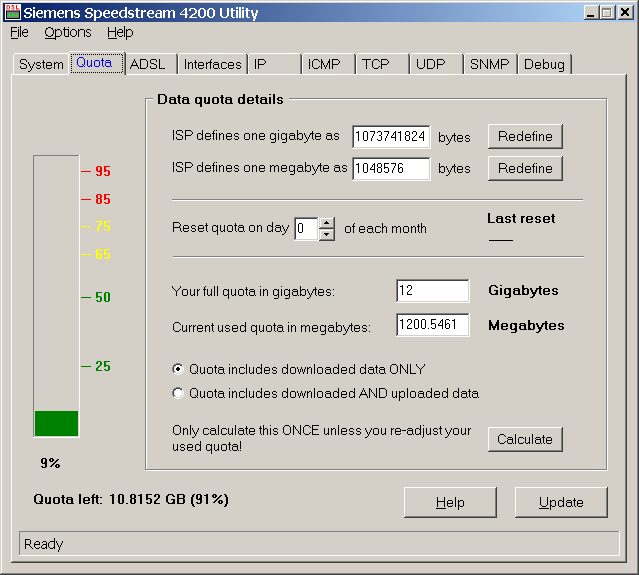Click the green quota usage bar
Screen dimensions: 639x575
[56, 423]
